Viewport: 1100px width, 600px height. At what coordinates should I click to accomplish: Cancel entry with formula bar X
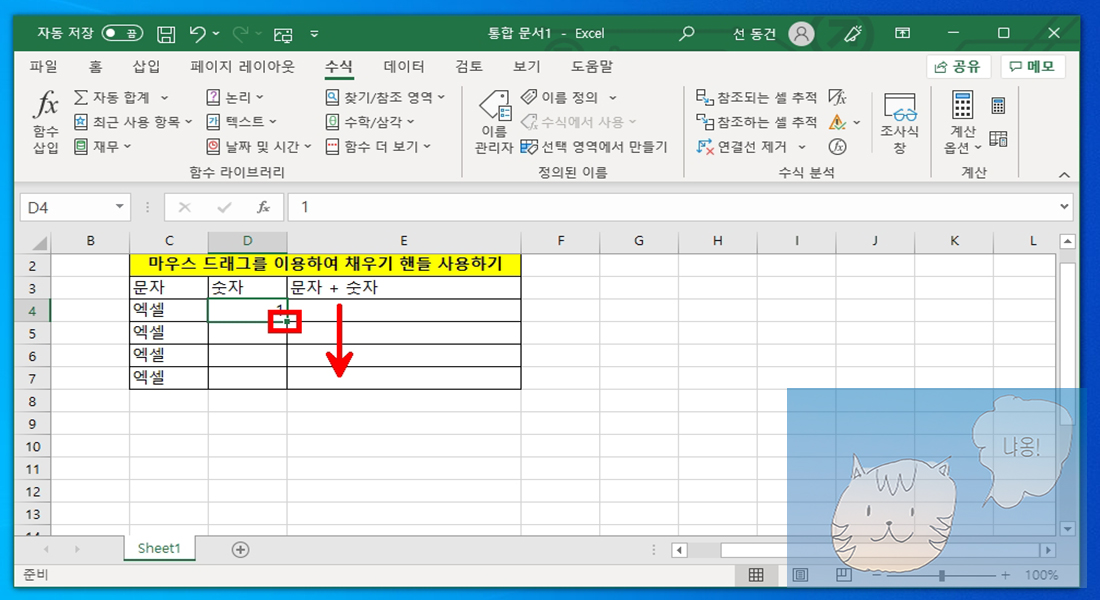tap(185, 207)
